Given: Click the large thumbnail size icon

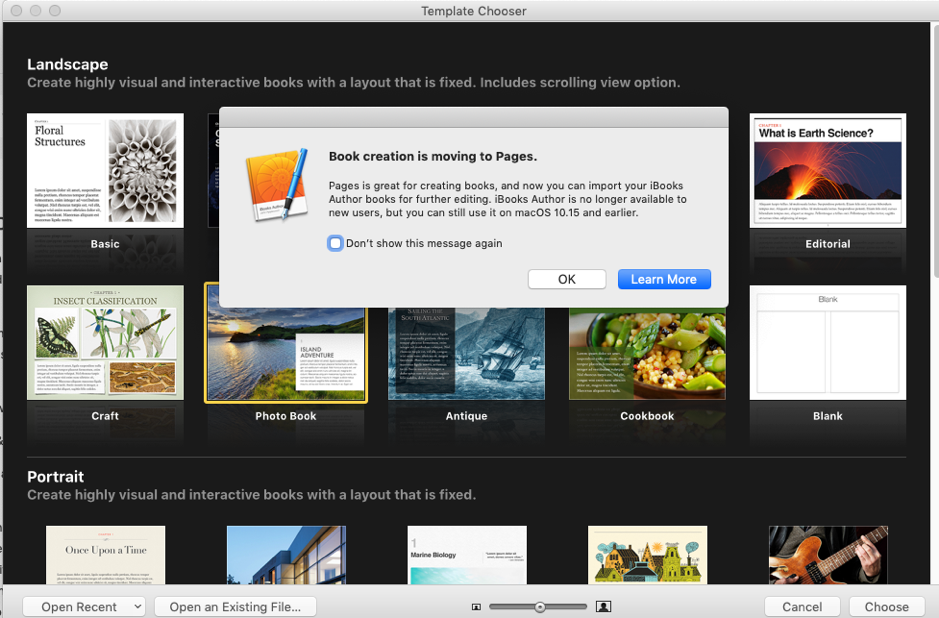Looking at the screenshot, I should point(604,607).
